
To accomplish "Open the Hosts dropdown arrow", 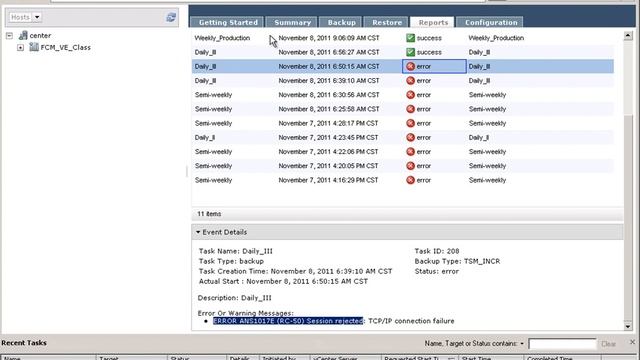I will pos(37,17).
